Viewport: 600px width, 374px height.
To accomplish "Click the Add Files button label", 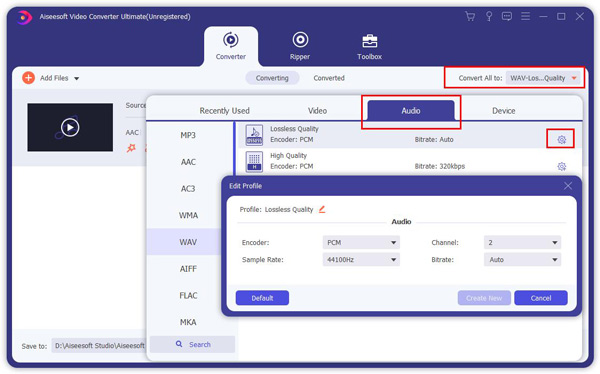I will [54, 78].
